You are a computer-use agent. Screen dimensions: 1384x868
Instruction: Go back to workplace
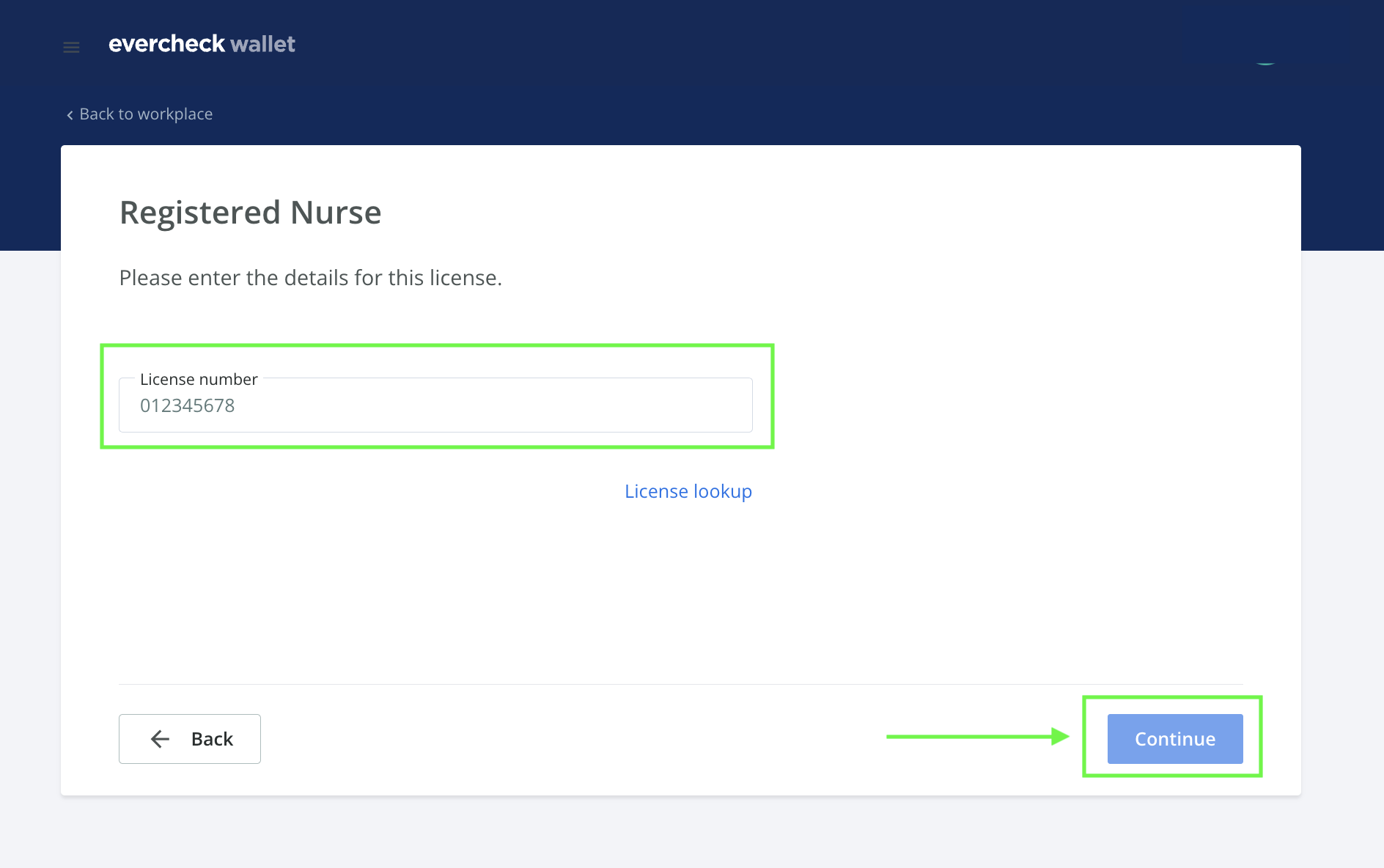139,114
